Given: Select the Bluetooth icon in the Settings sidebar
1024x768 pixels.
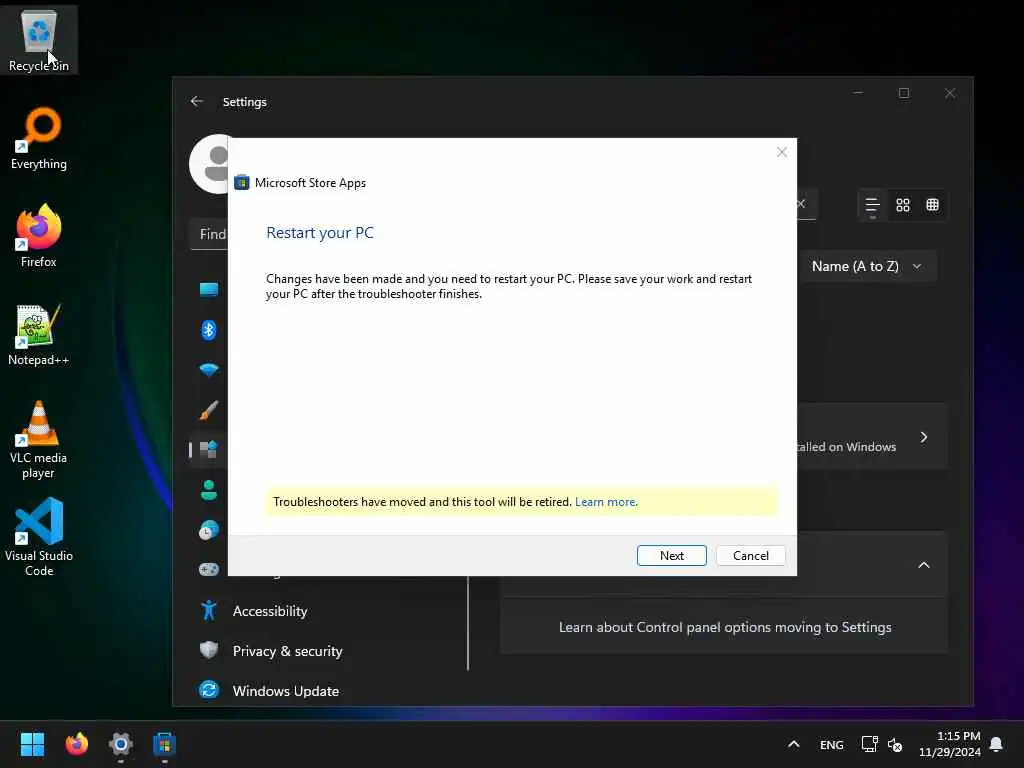Looking at the screenshot, I should (209, 330).
